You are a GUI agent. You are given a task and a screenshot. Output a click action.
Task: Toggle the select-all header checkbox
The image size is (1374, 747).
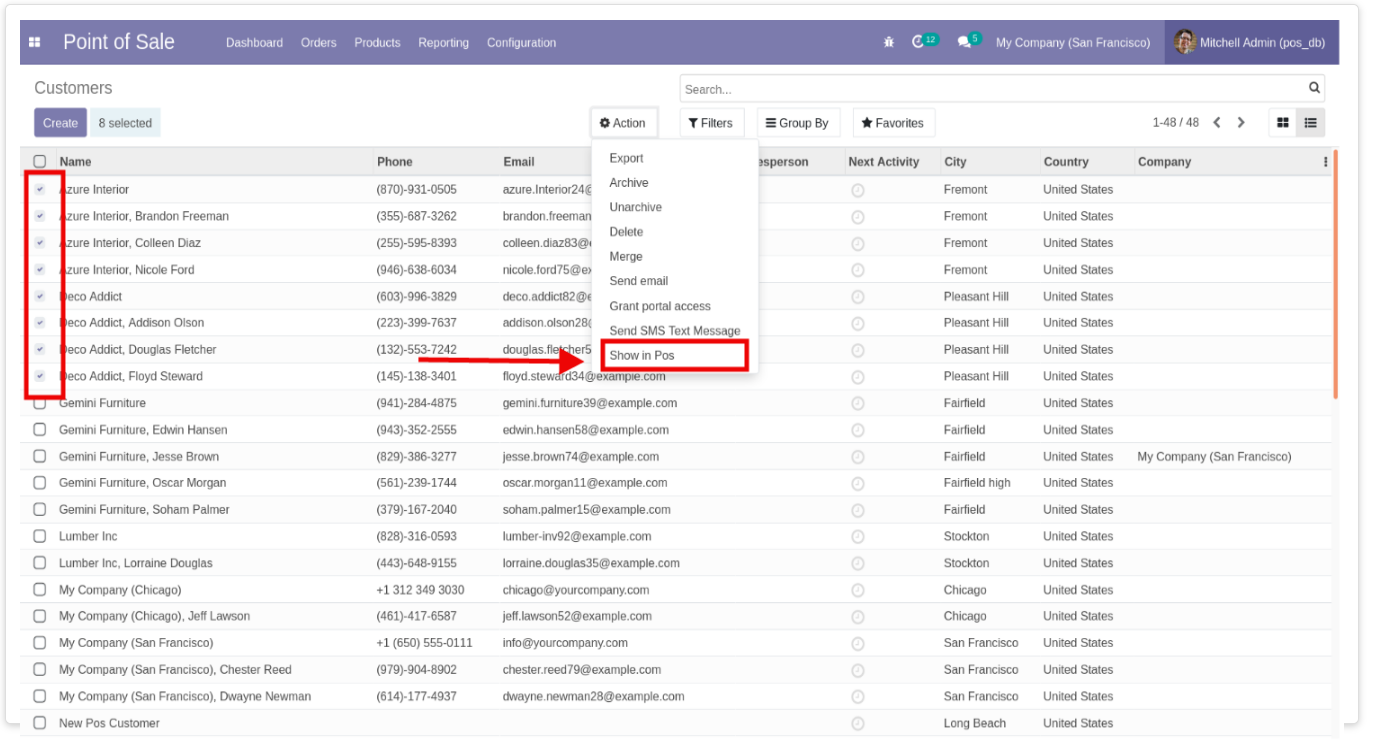pyautogui.click(x=40, y=161)
